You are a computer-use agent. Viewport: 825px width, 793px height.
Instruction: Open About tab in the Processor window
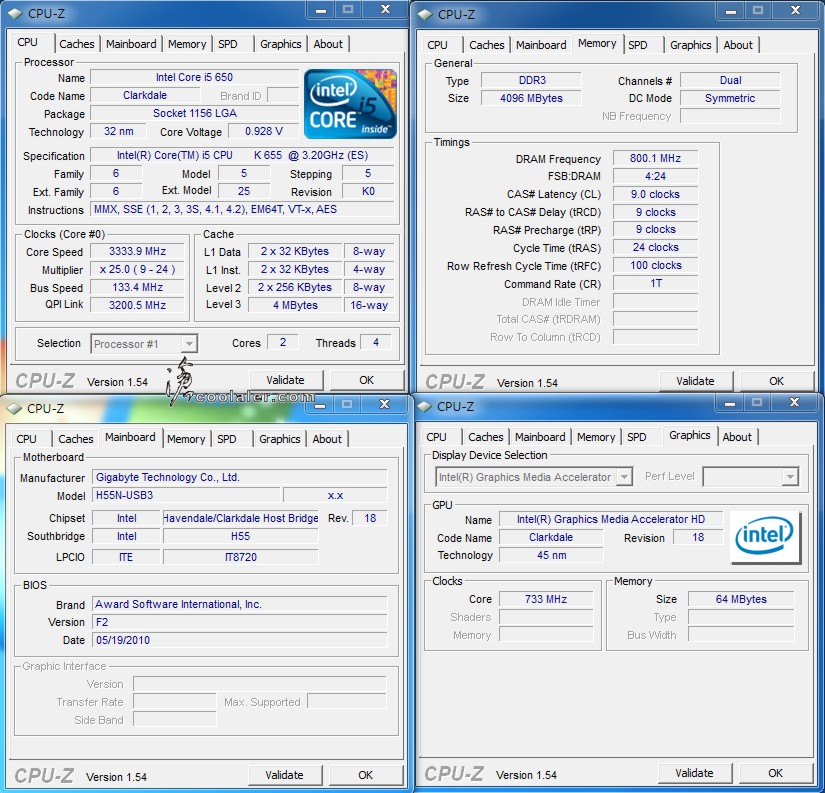click(x=328, y=44)
